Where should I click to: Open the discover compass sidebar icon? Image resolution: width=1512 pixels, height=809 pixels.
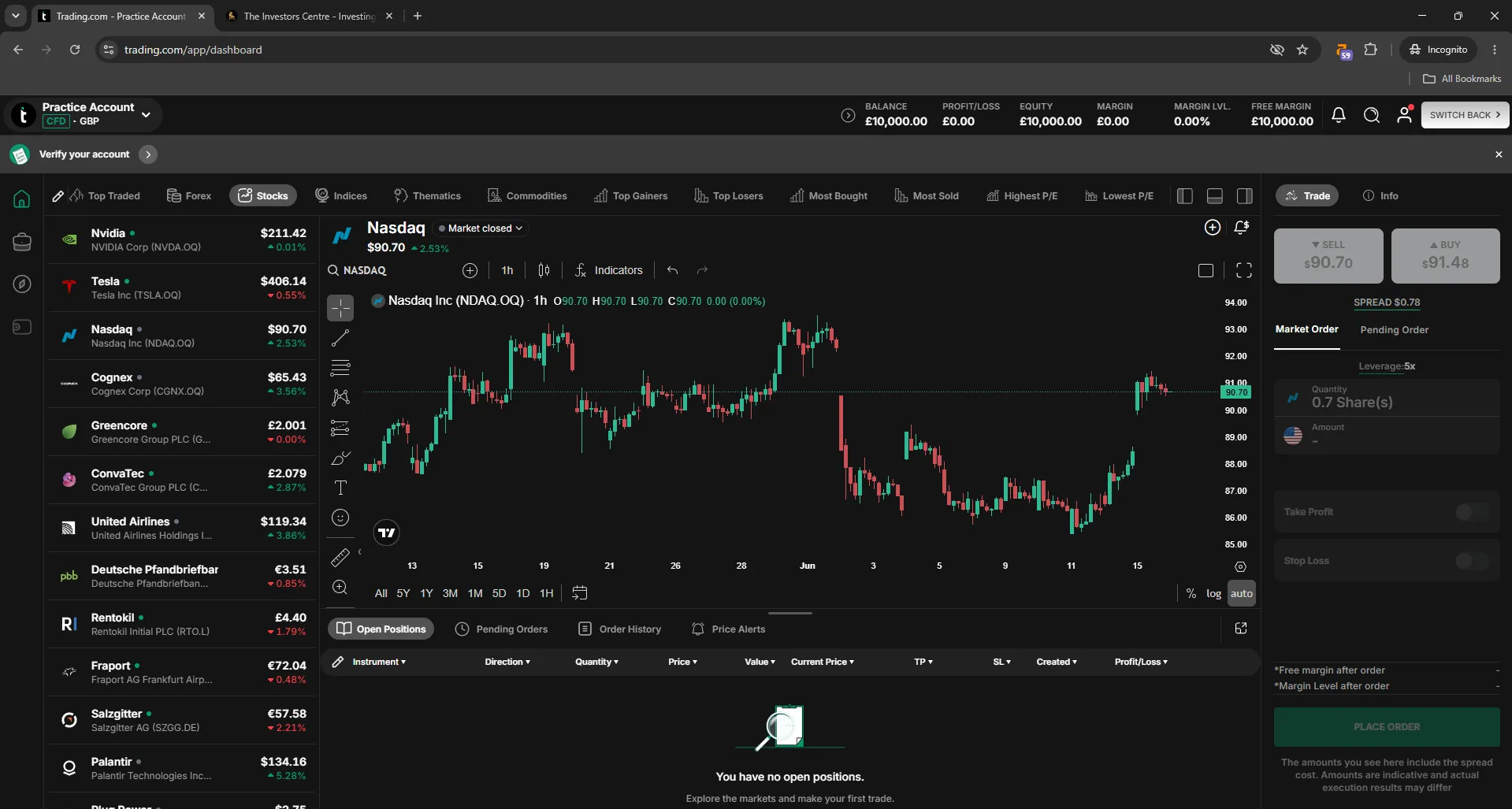22,284
